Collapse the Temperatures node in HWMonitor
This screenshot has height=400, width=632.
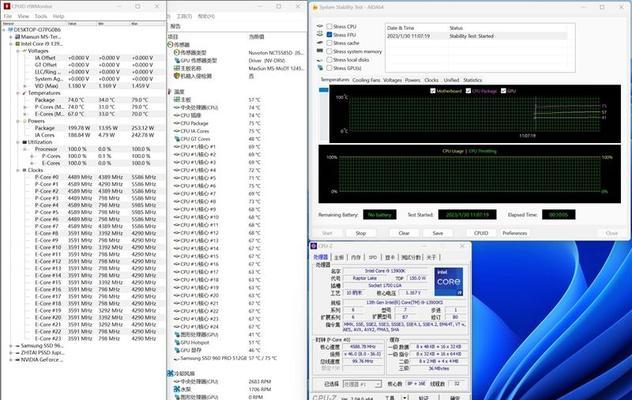18,93
